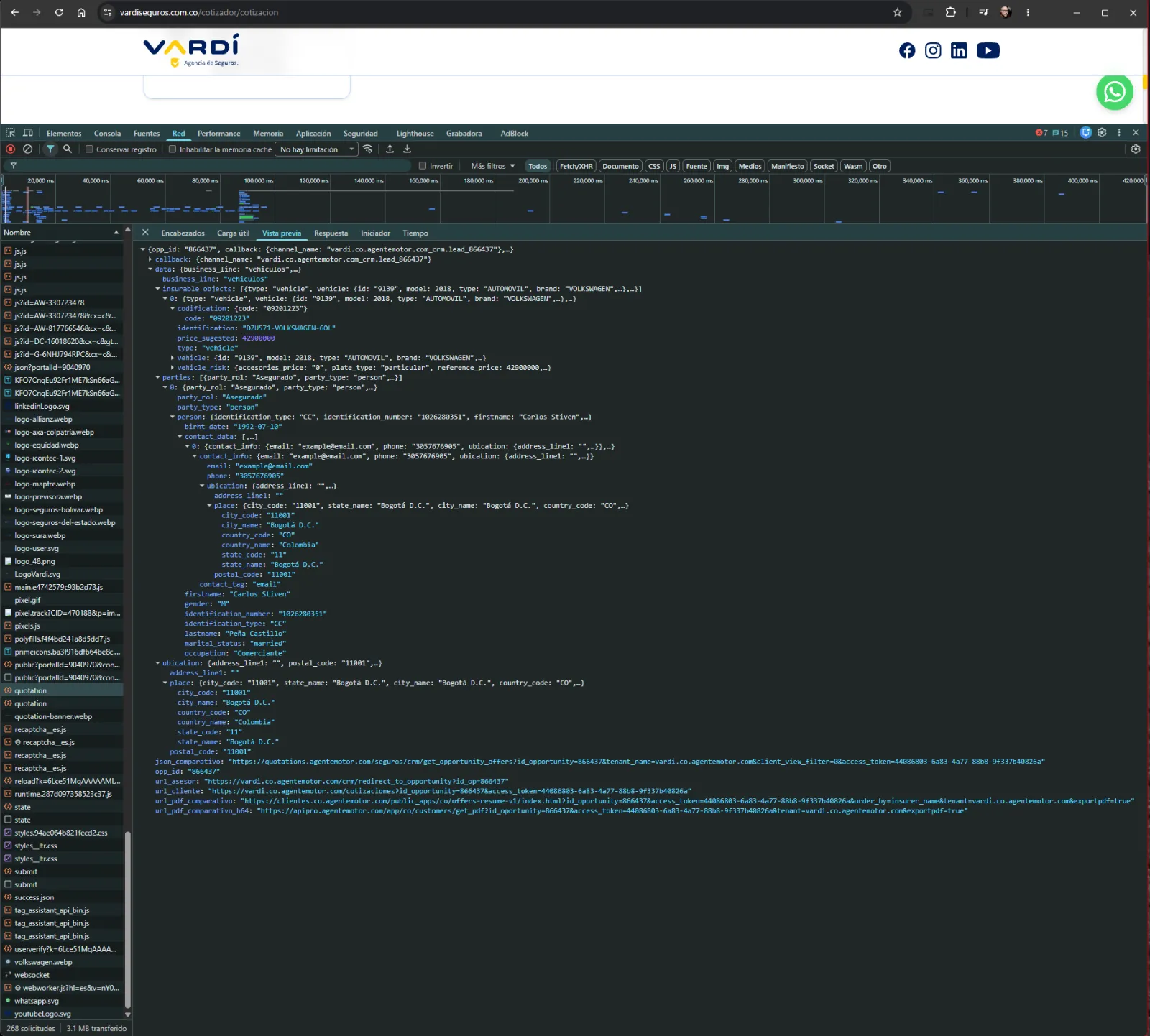Enable the Conservar registro checkbox

point(90,149)
